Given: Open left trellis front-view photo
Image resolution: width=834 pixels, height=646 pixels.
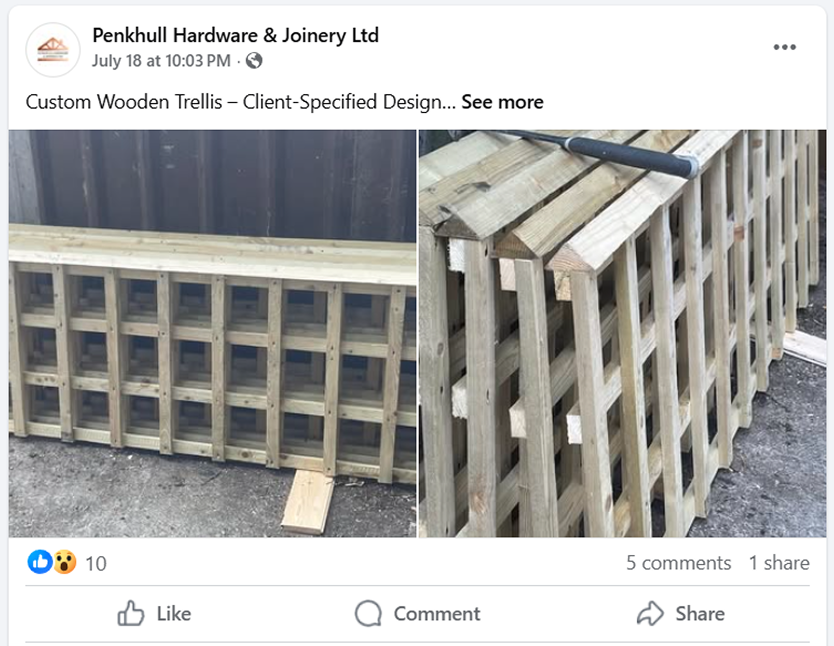Looking at the screenshot, I should coord(212,333).
